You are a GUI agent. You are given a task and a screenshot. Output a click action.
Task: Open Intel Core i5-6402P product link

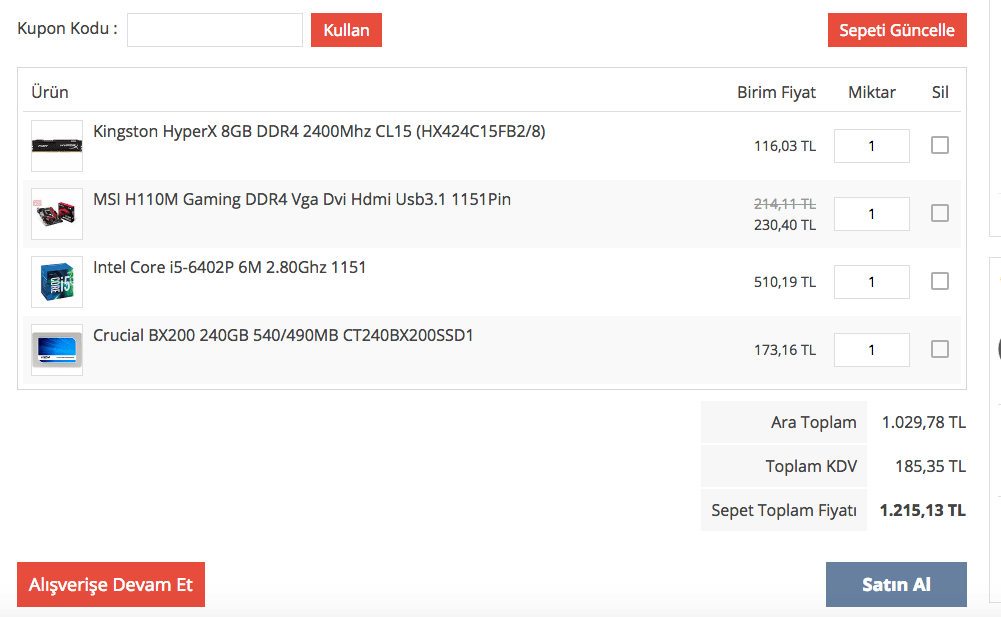230,267
